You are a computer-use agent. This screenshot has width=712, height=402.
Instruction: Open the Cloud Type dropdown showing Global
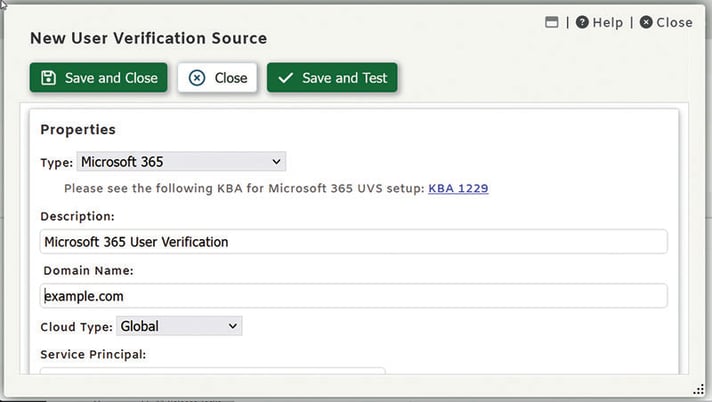pyautogui.click(x=179, y=326)
